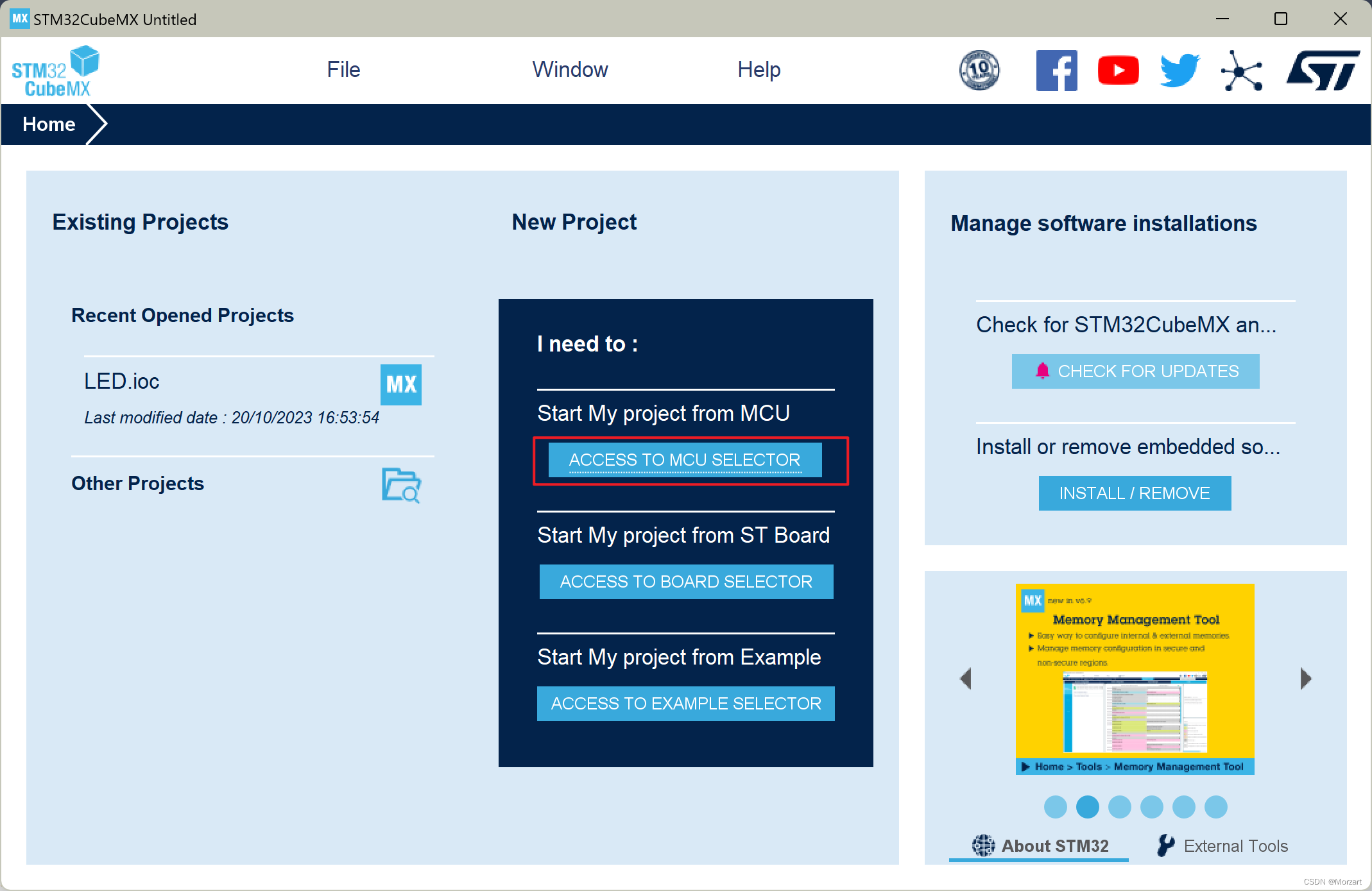Select the second carousel dot
The height and width of the screenshot is (891, 1372).
tap(1087, 807)
